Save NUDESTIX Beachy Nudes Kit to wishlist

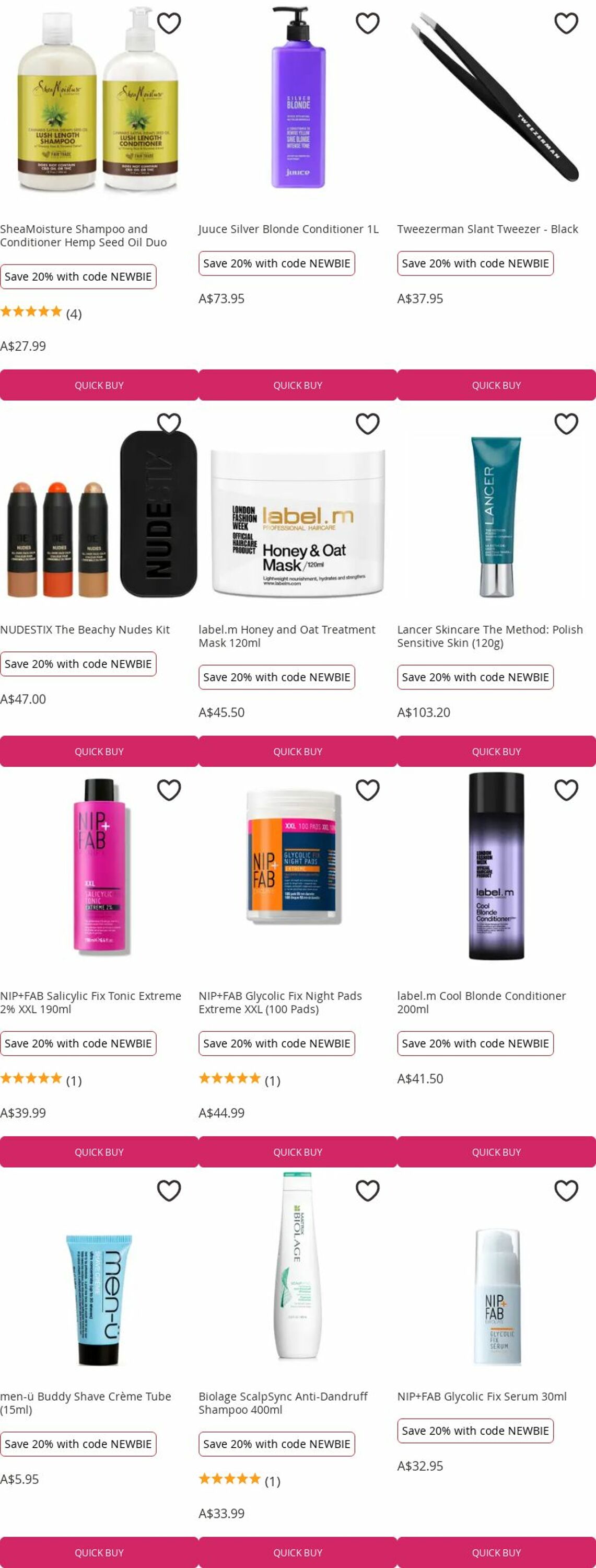click(x=169, y=424)
